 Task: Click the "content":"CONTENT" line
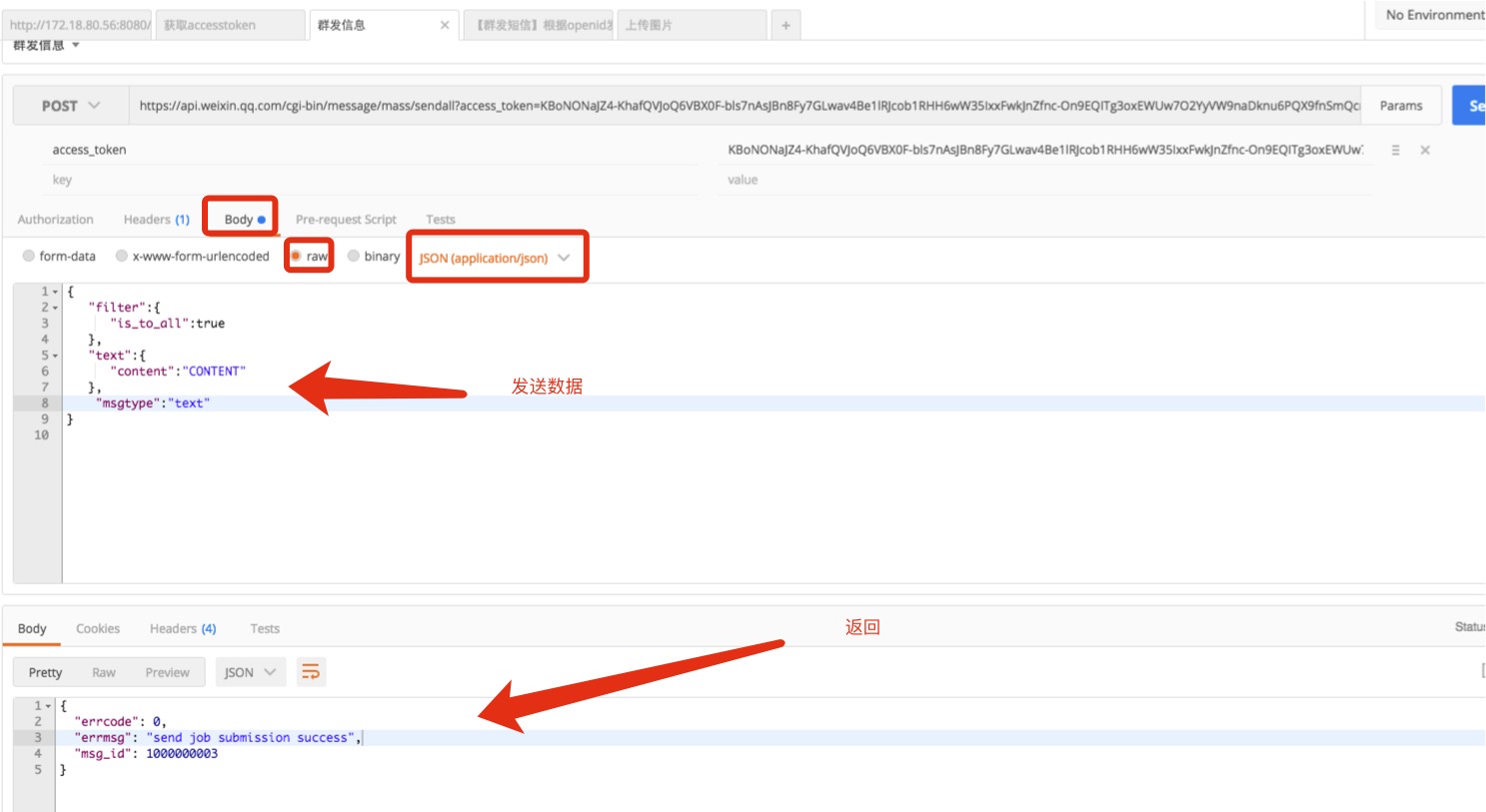click(x=178, y=372)
